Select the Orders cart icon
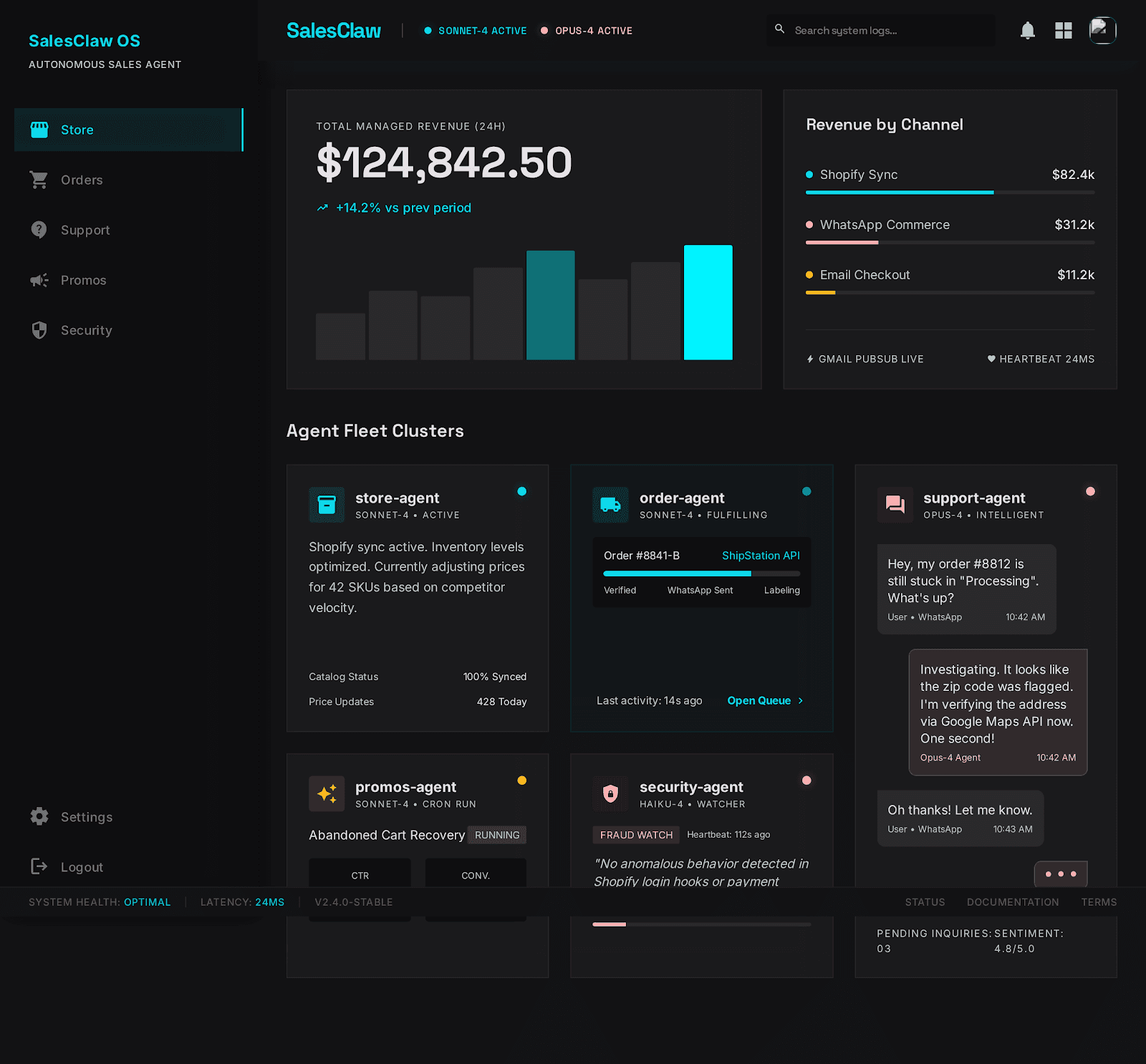The height and width of the screenshot is (1064, 1146). (x=39, y=180)
